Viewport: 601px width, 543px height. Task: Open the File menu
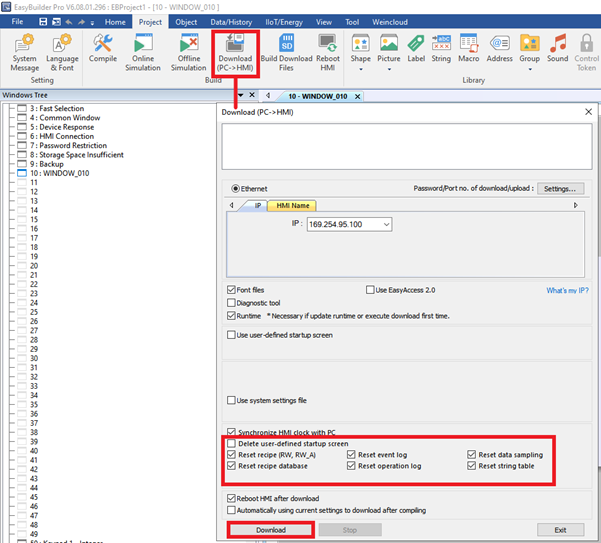pyautogui.click(x=17, y=22)
